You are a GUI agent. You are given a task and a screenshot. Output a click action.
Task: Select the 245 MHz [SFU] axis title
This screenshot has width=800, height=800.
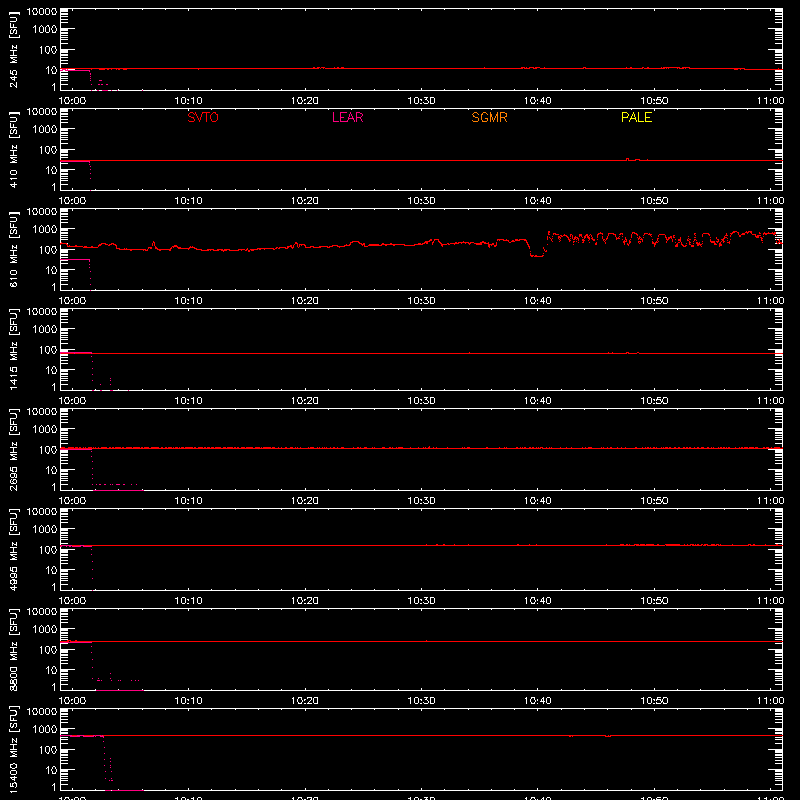click(13, 49)
